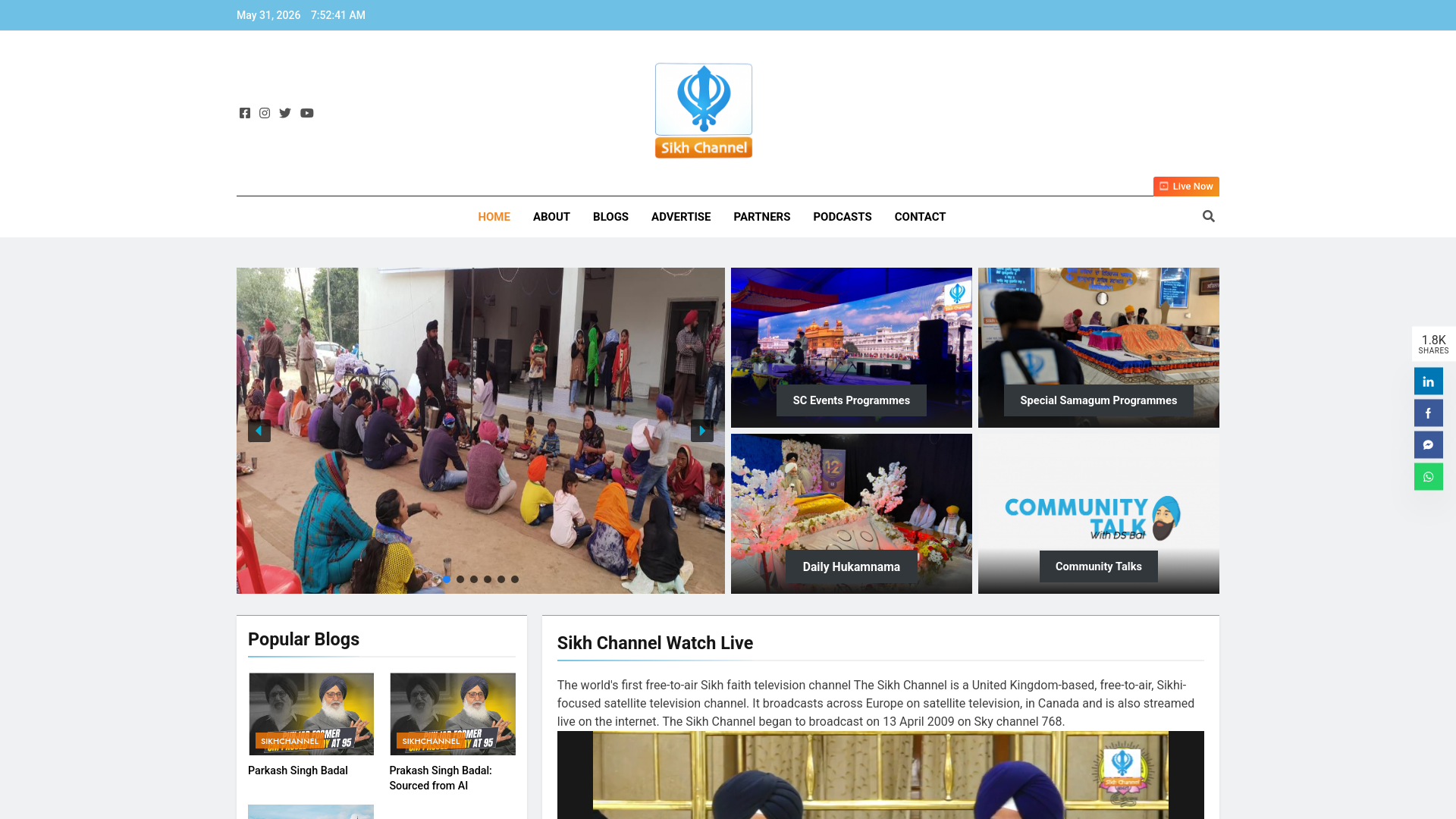Viewport: 1456px width, 819px height.
Task: Open Prakash Singh Badal: Sourced from AI
Action: click(441, 778)
